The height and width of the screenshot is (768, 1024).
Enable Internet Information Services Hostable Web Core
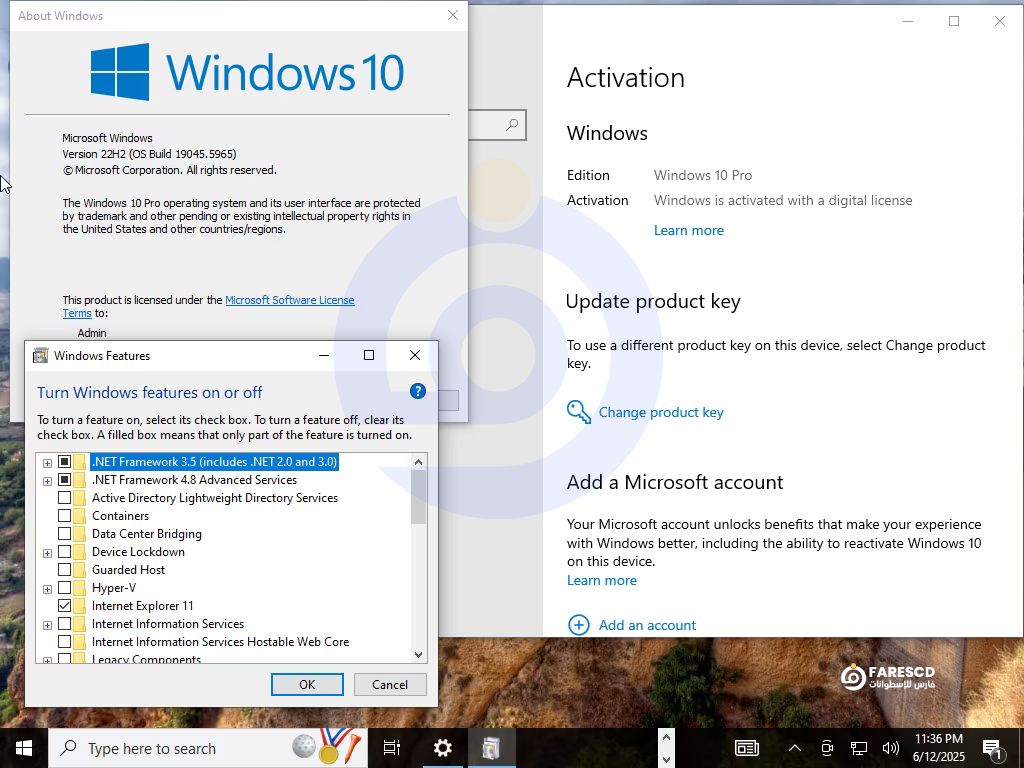point(64,641)
